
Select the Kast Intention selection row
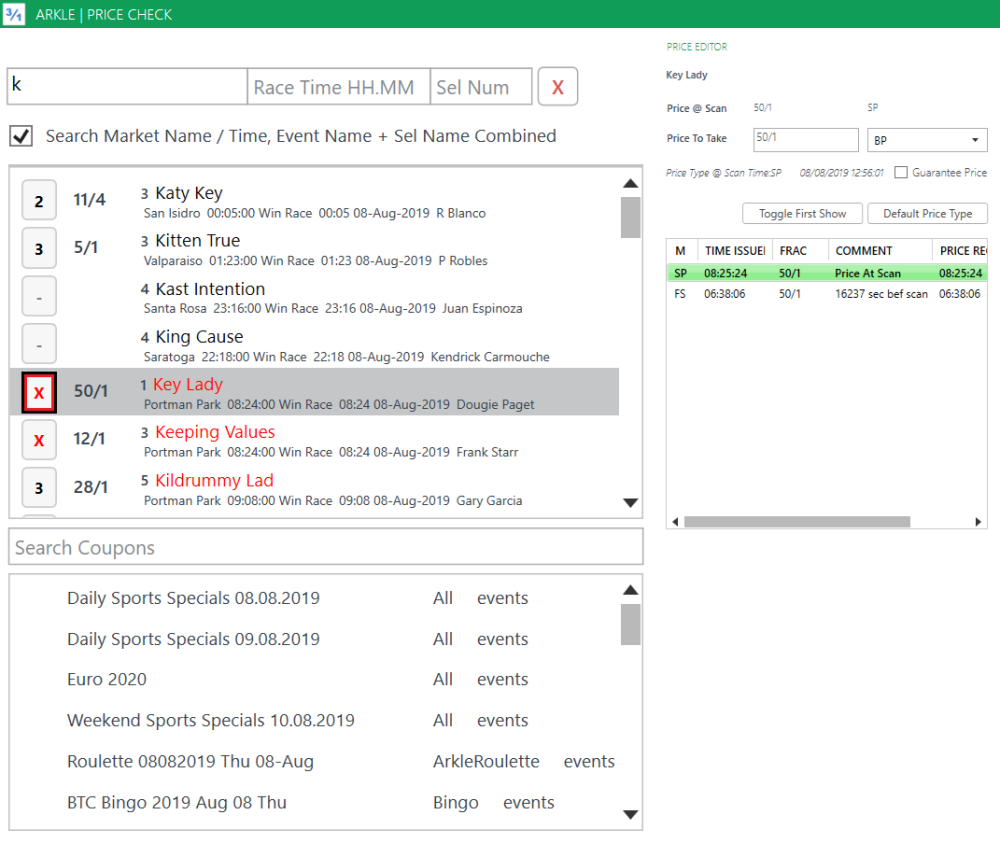[314, 297]
